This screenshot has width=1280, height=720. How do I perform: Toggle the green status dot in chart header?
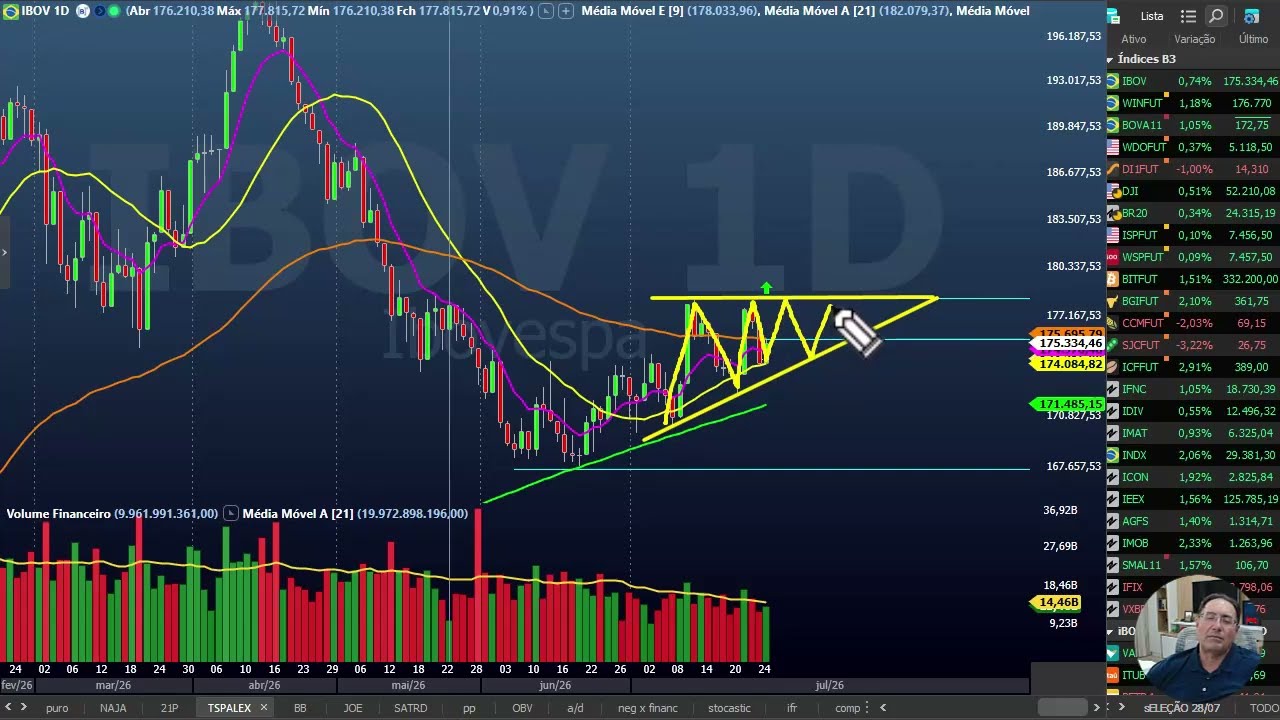tap(115, 11)
